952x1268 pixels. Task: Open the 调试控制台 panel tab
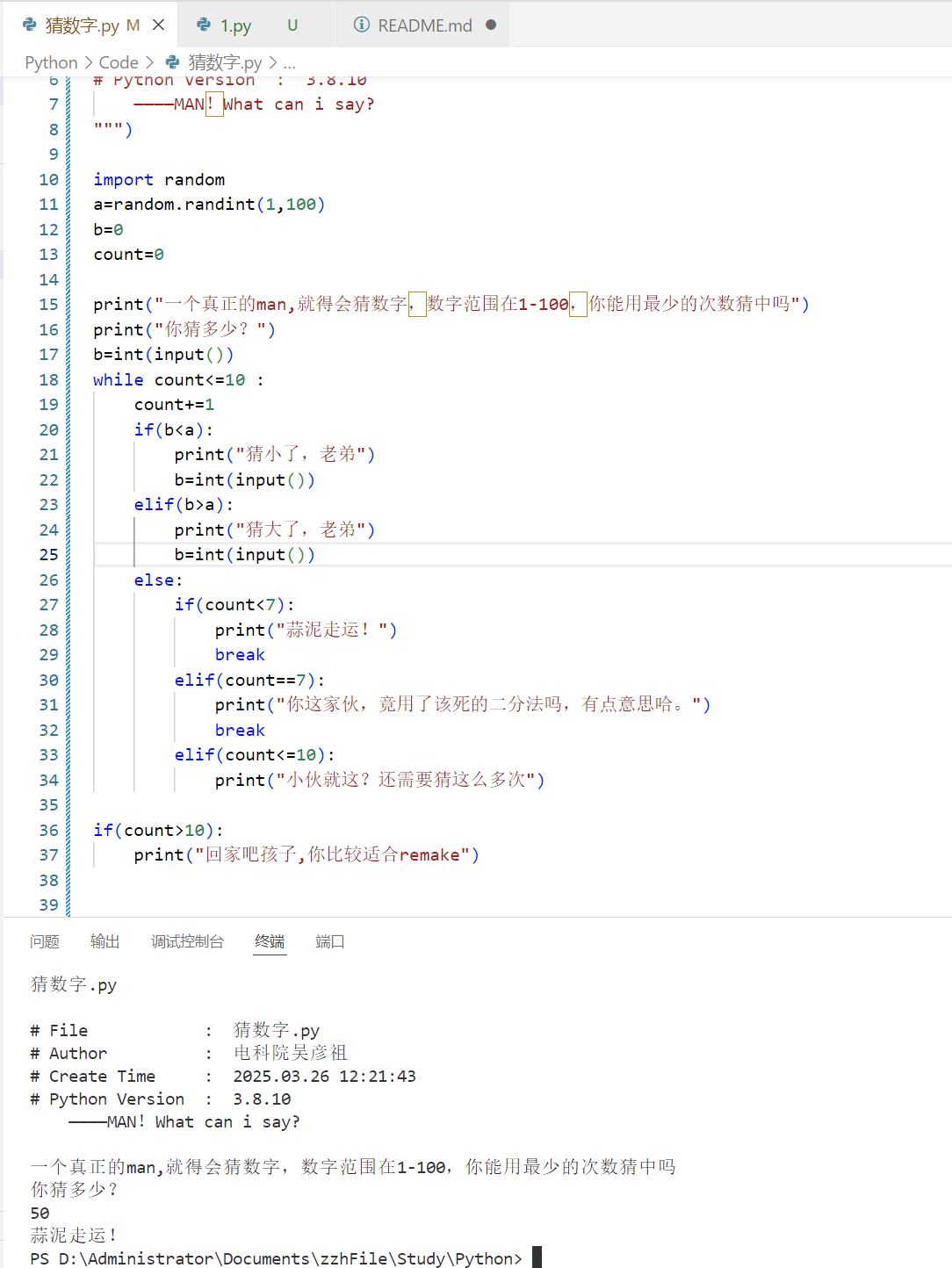187,941
